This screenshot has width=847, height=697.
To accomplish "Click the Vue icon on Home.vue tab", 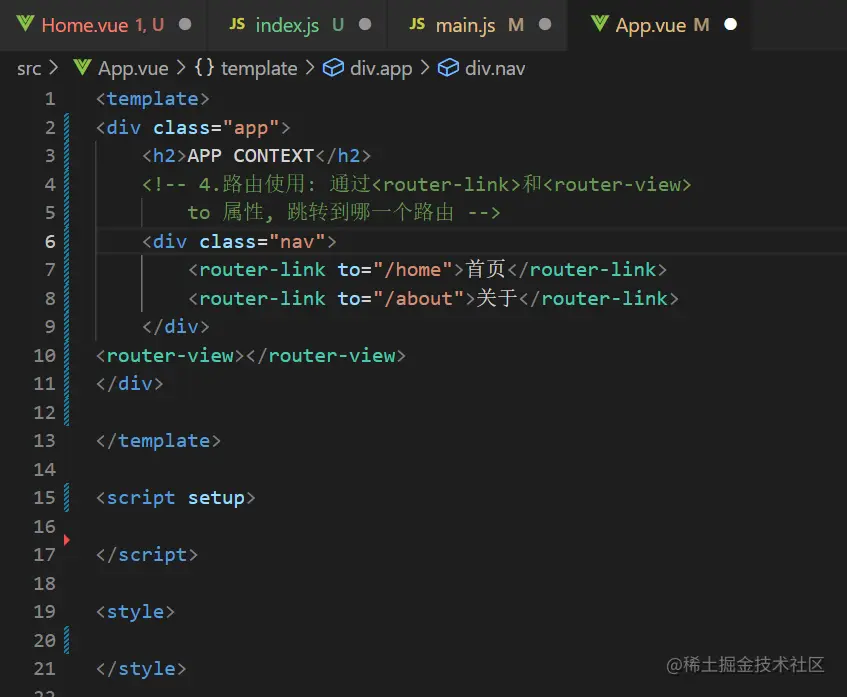I will [25, 24].
